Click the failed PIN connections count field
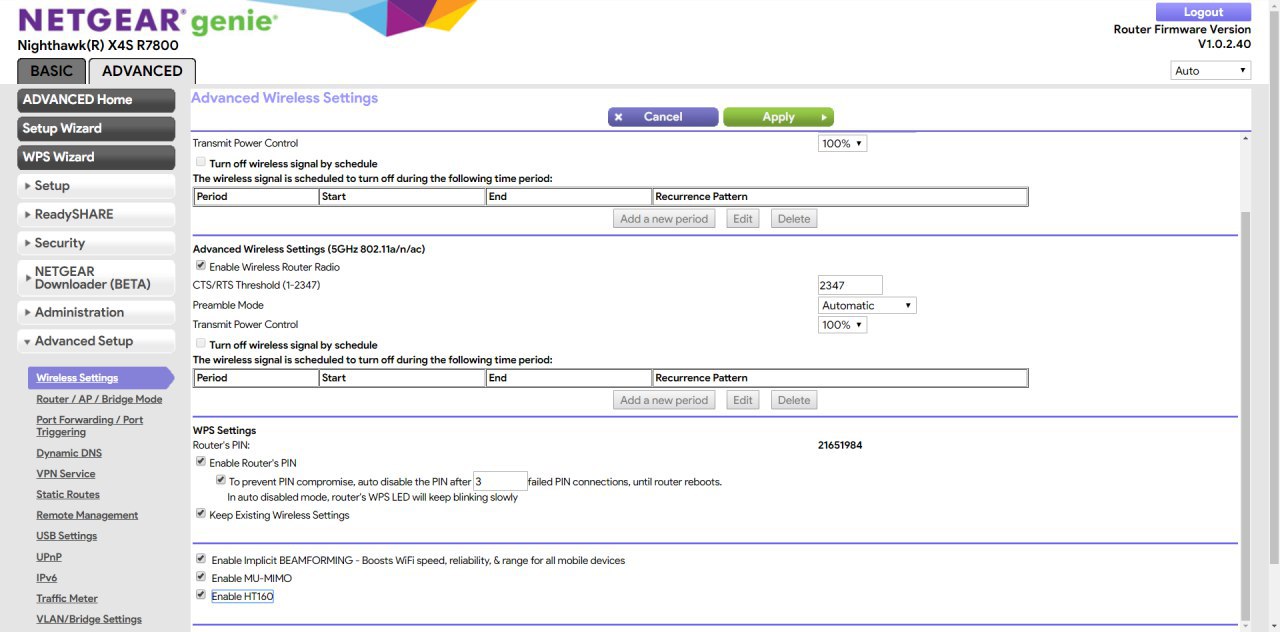 pos(499,481)
